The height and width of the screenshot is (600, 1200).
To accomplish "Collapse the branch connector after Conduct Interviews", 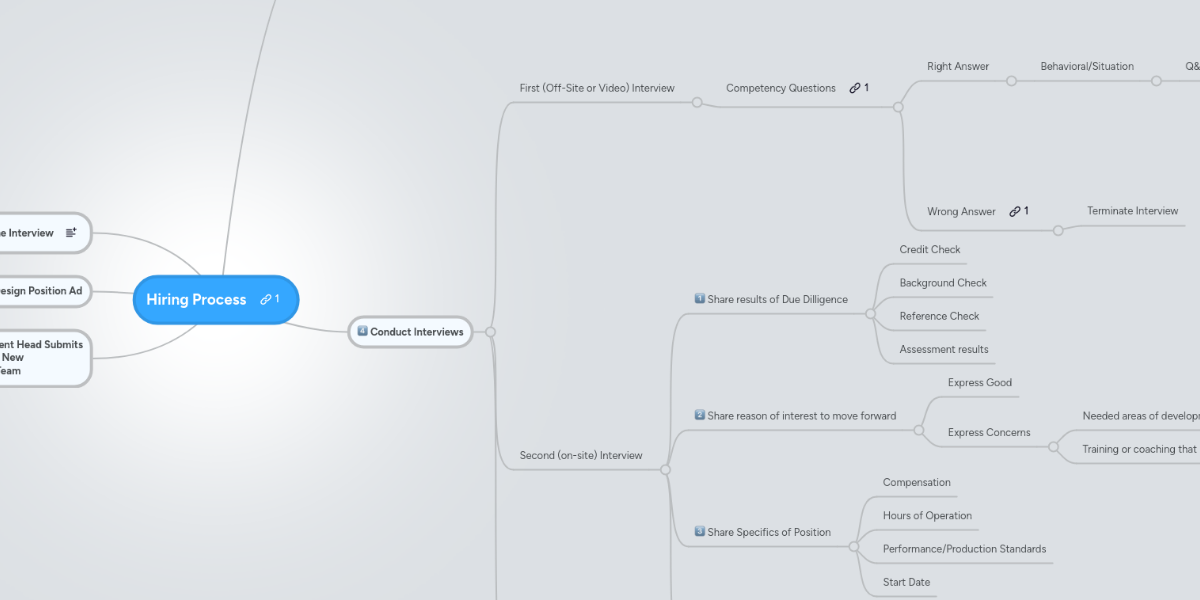I will 490,331.
